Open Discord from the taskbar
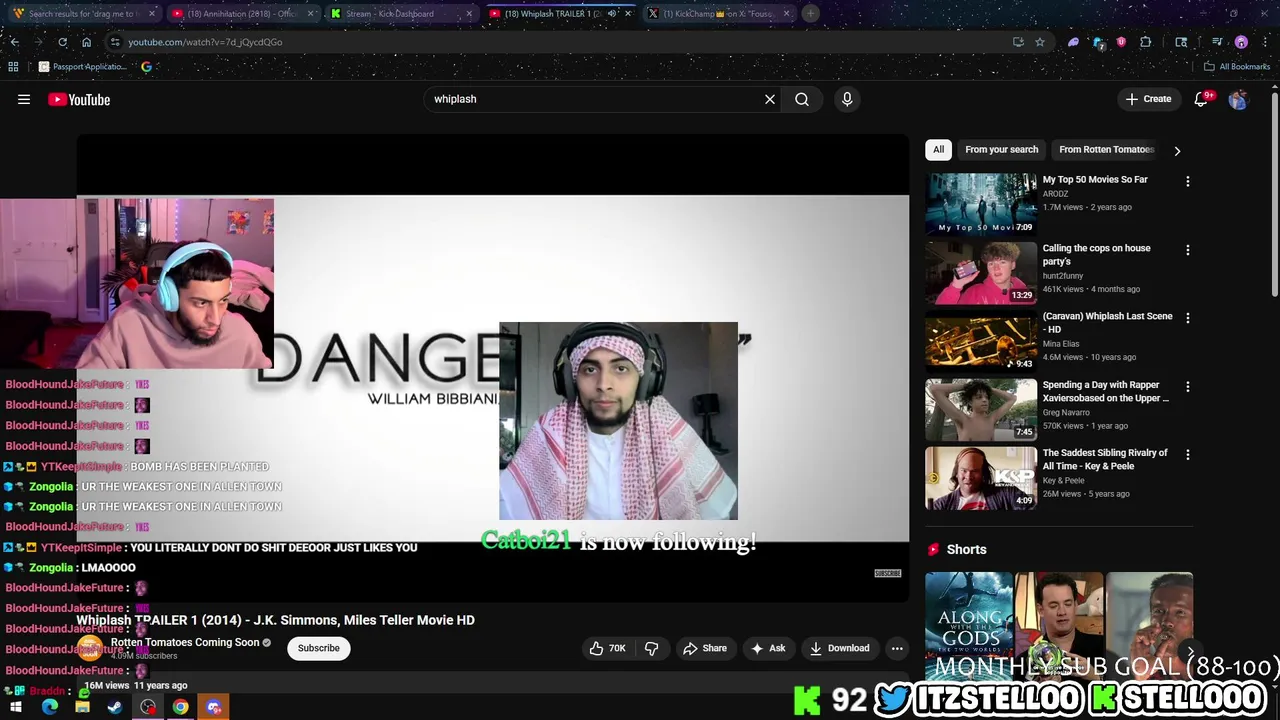 (213, 707)
